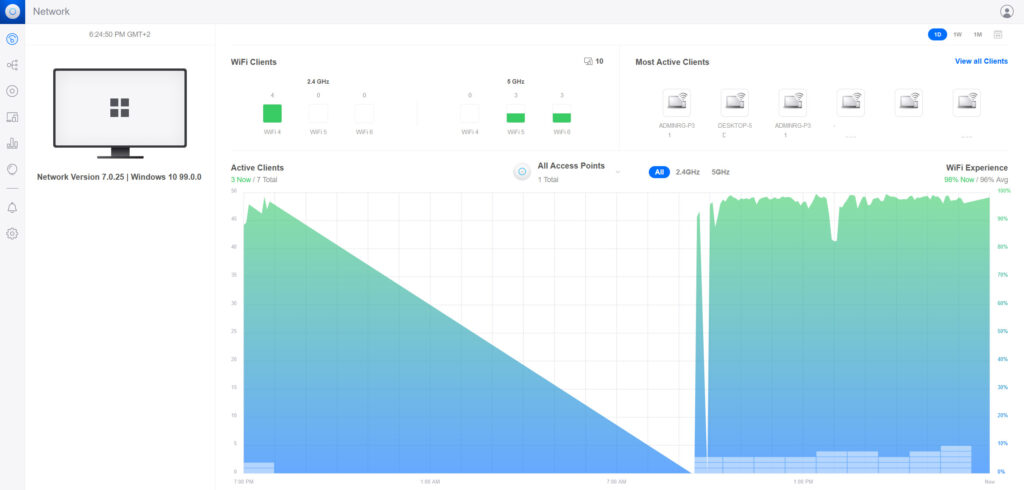Viewport: 1024px width, 490px height.
Task: Switch time range to 1M
Action: pyautogui.click(x=977, y=34)
